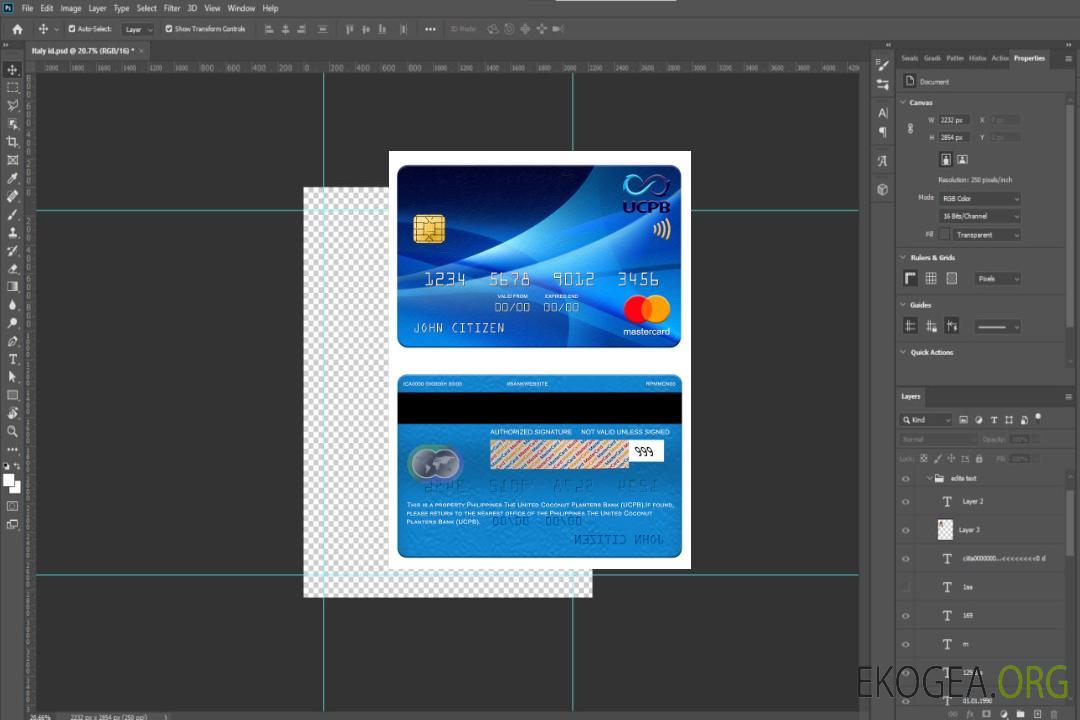Select the Dodge tool
1080x720 pixels.
click(12, 322)
